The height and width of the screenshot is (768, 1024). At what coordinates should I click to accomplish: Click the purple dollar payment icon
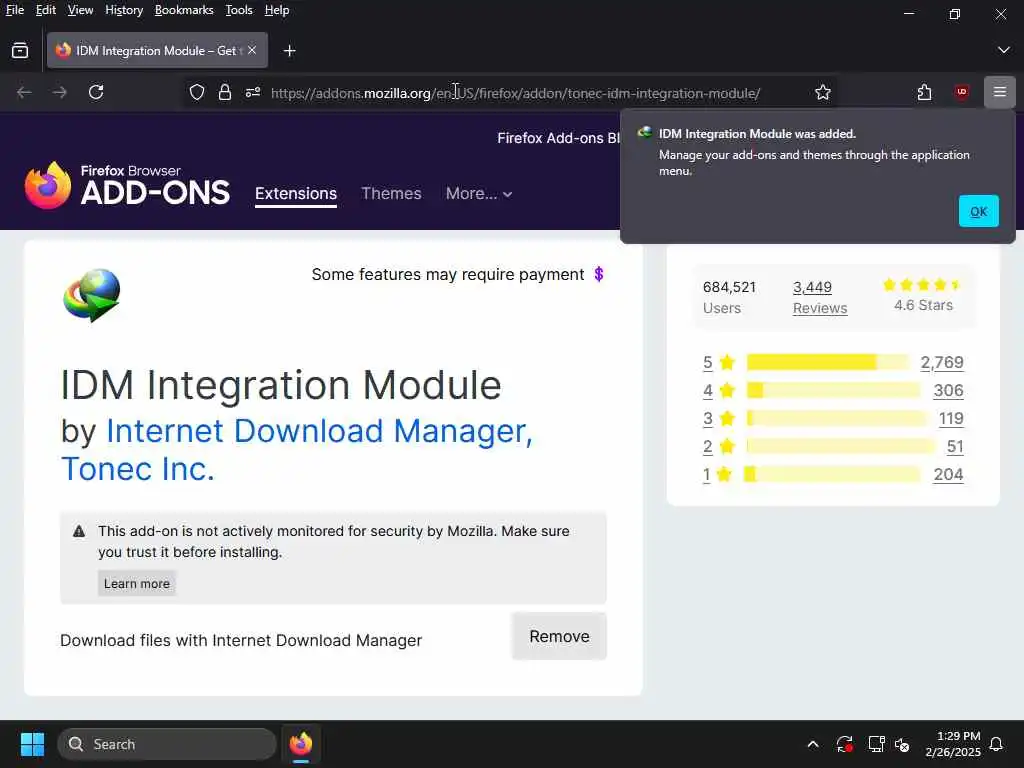[598, 274]
